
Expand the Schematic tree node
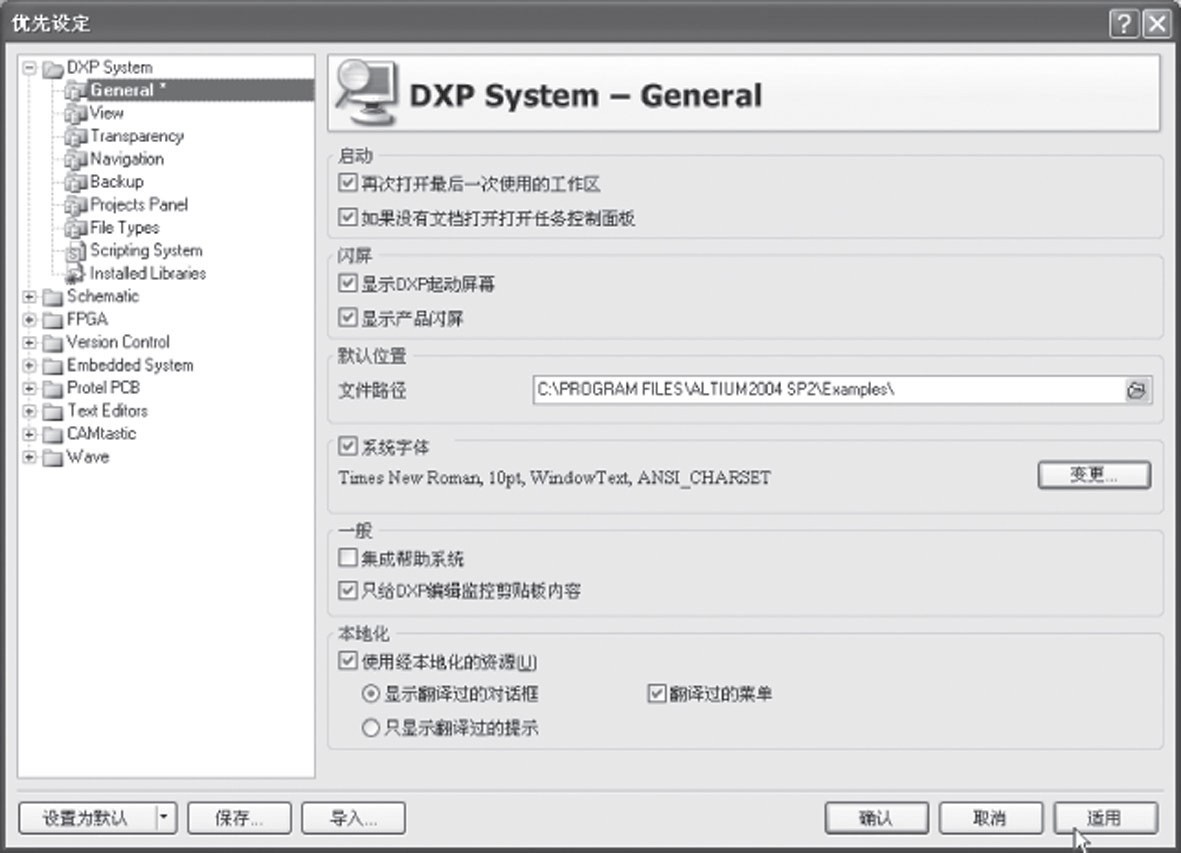click(29, 297)
